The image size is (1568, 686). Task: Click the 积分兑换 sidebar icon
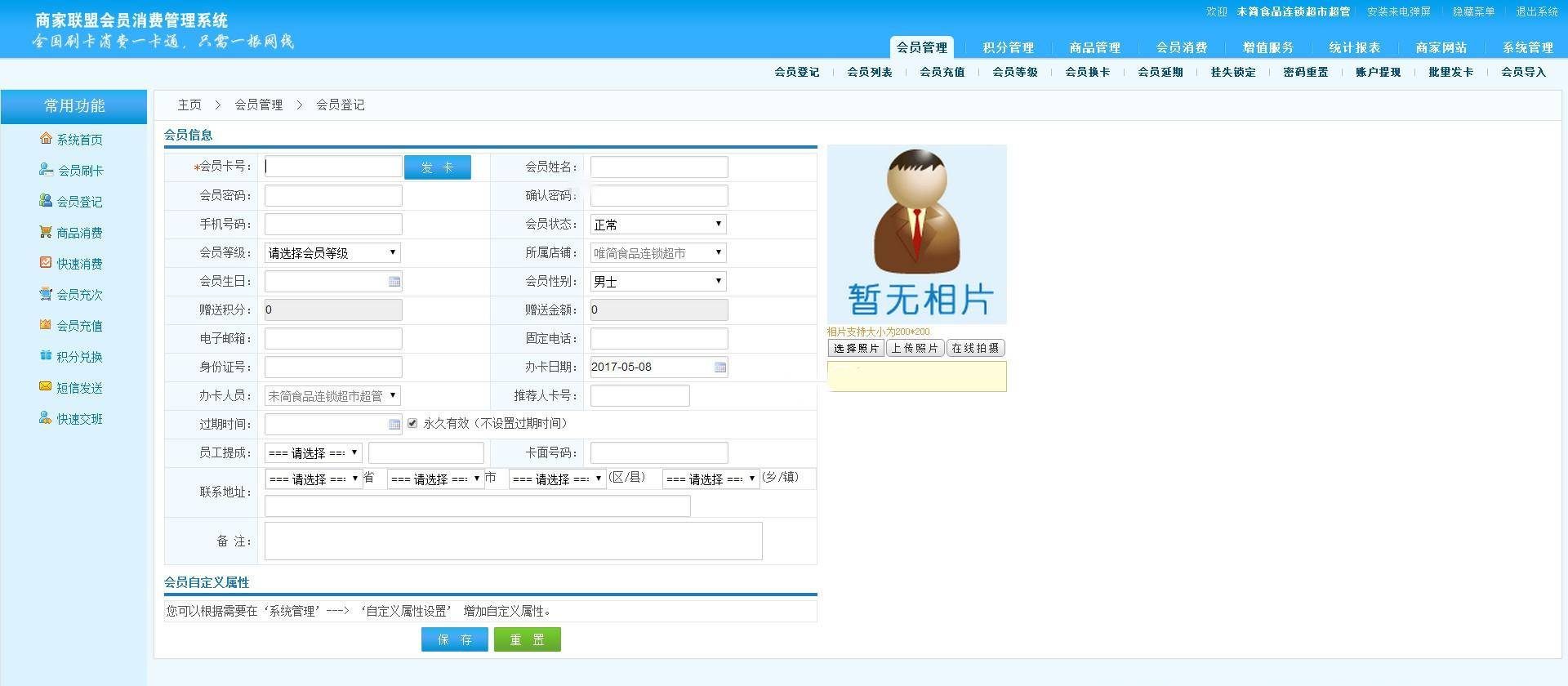pos(46,356)
